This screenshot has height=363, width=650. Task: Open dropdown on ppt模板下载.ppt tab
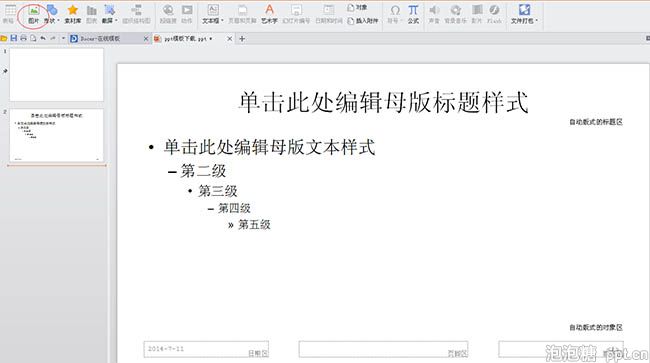click(211, 39)
